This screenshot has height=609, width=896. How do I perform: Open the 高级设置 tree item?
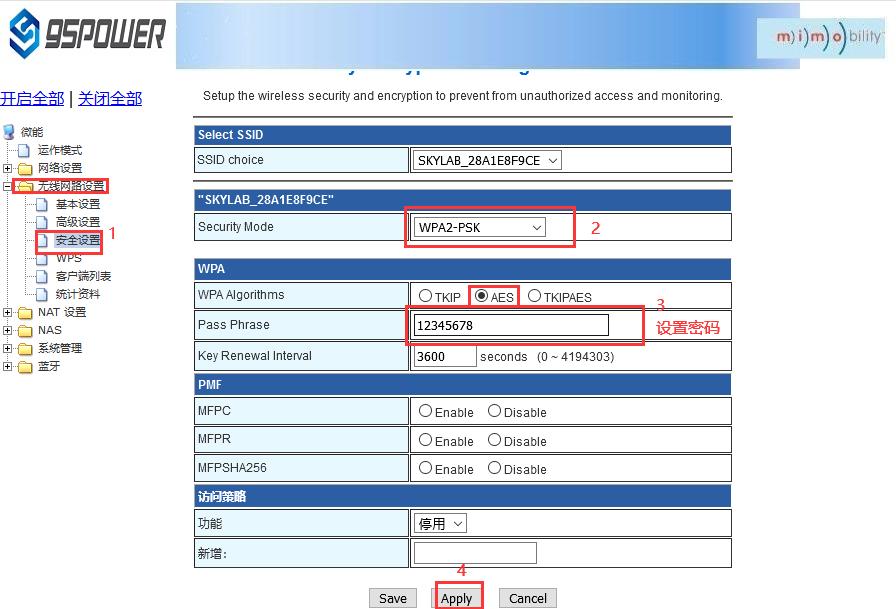pos(77,222)
